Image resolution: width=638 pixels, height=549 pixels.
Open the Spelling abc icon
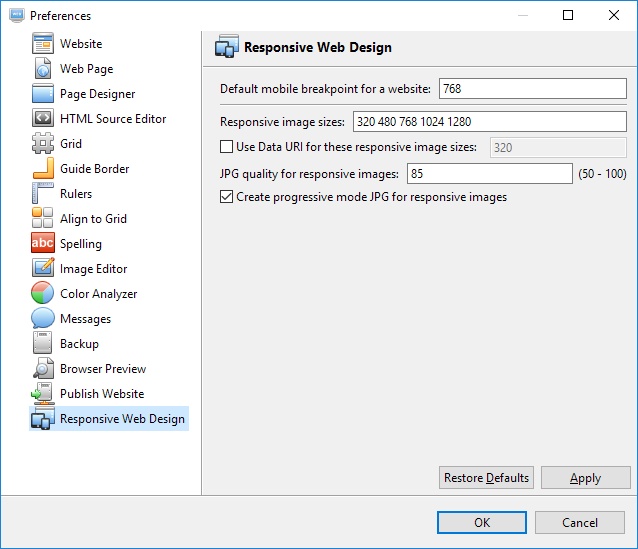coord(43,243)
